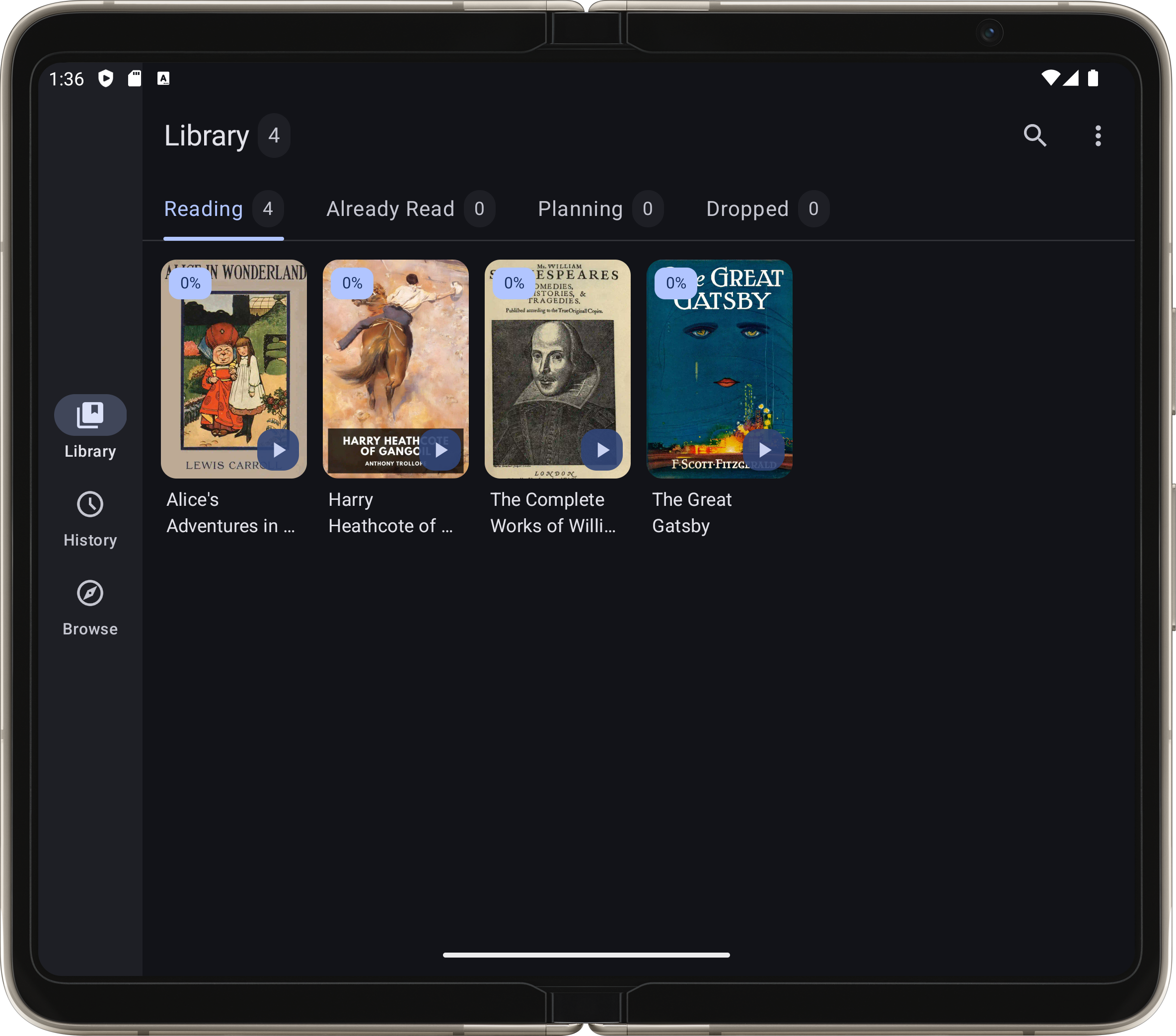Tap the Wi-Fi status icon

[x=1050, y=78]
